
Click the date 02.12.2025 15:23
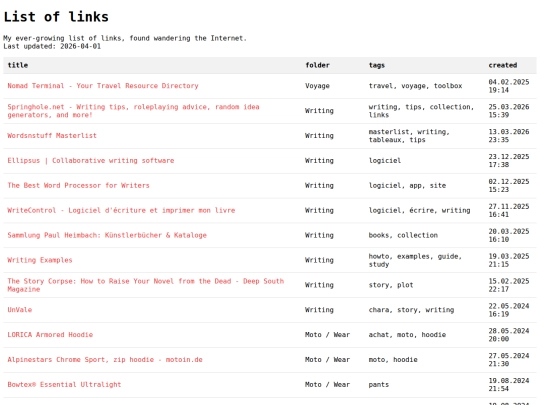click(x=509, y=185)
